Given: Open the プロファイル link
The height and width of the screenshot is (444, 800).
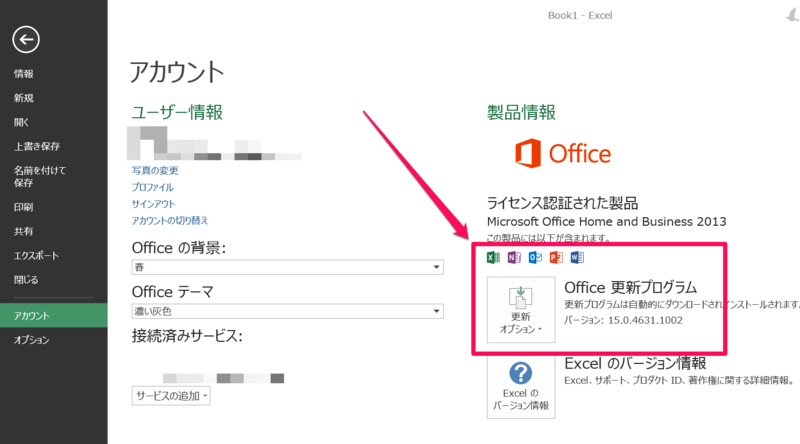Looking at the screenshot, I should pos(153,187).
